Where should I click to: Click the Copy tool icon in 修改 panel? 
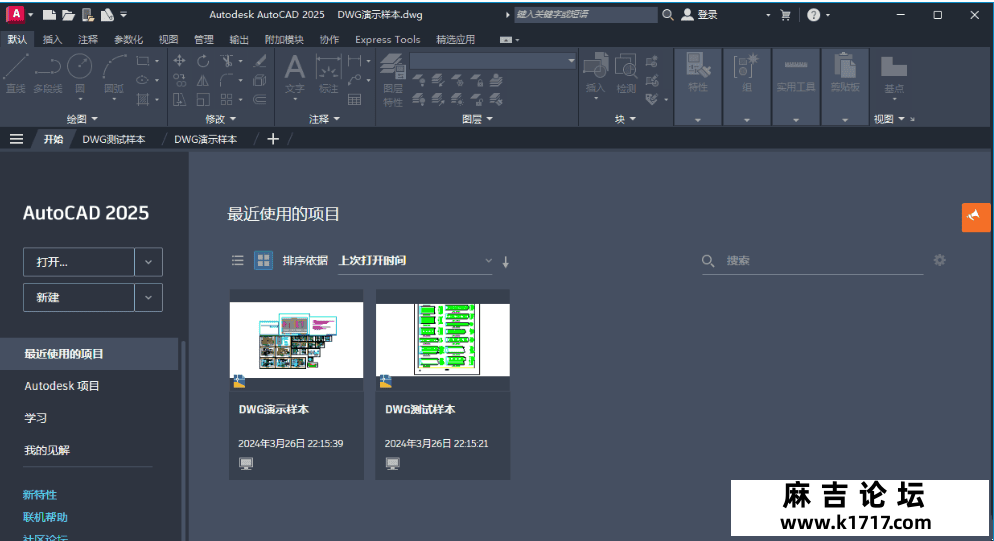pyautogui.click(x=179, y=81)
